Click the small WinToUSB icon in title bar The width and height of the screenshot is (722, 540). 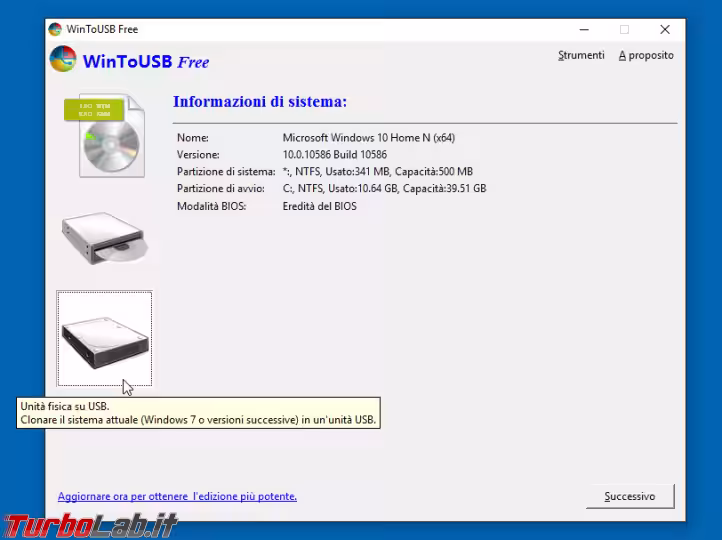tap(55, 29)
